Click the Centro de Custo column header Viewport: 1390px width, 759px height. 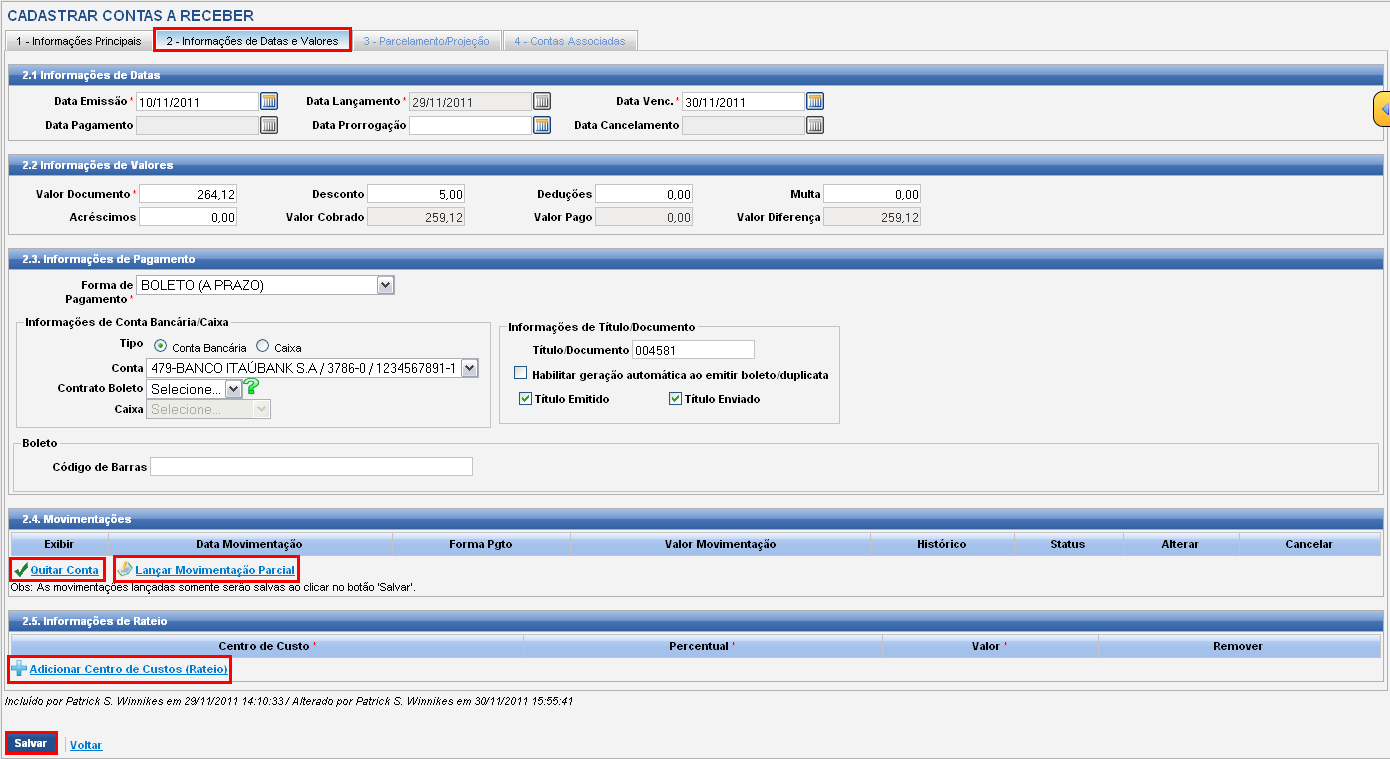pos(266,646)
